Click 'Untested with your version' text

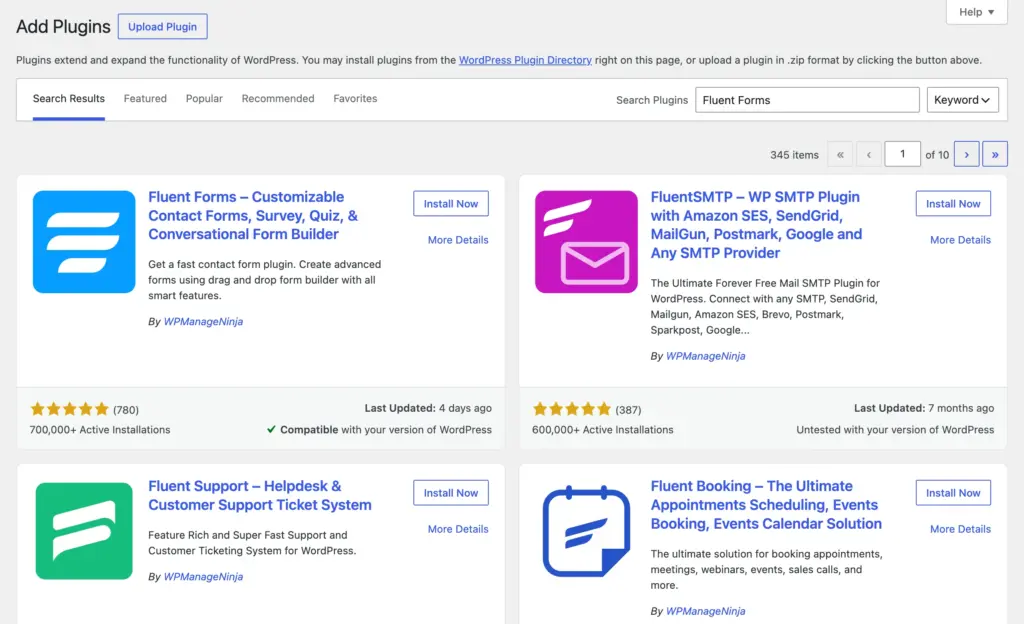pos(895,429)
